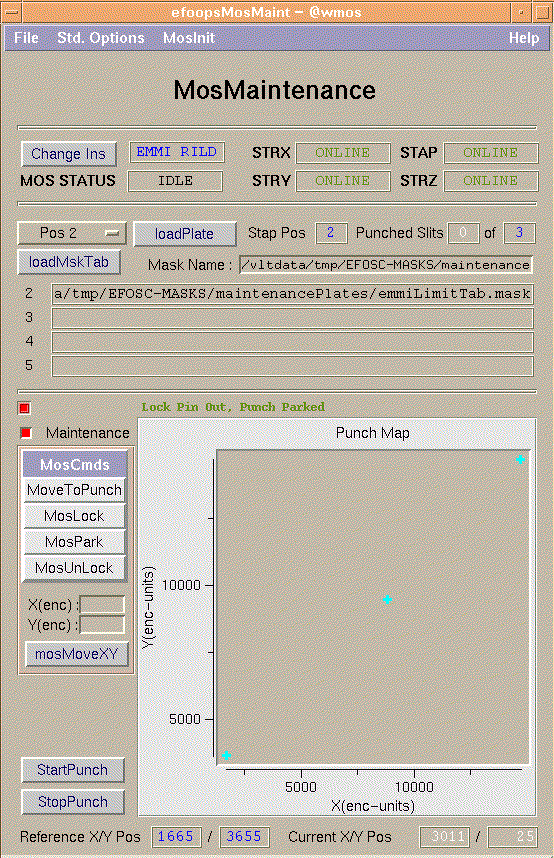Open the Help menu
Image resolution: width=554 pixels, height=858 pixels.
click(524, 38)
